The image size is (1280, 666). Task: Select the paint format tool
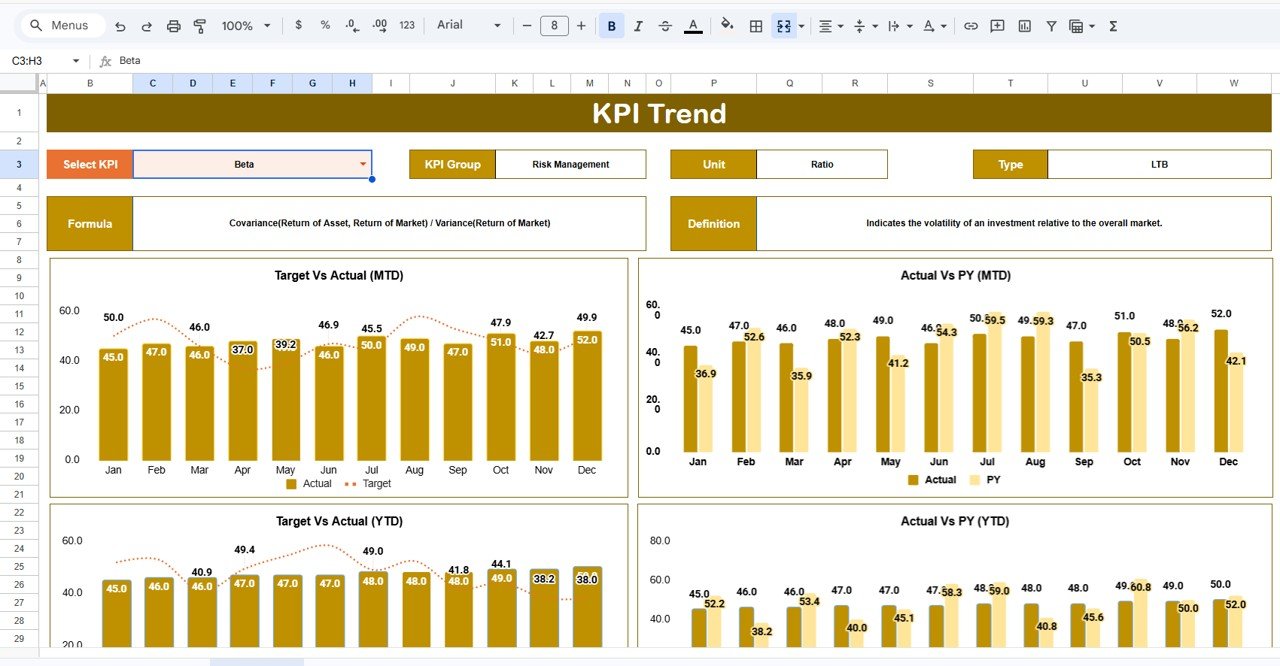[x=198, y=25]
